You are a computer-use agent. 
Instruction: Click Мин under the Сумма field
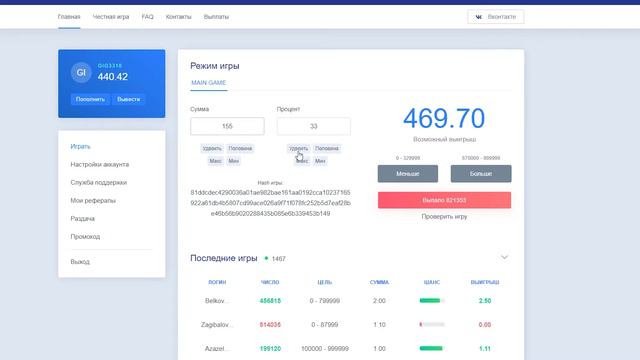pos(233,161)
